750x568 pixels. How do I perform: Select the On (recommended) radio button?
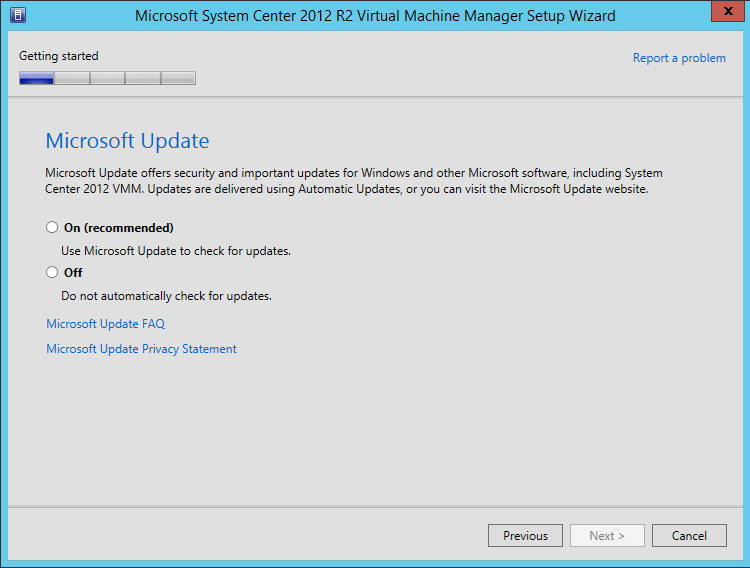click(x=52, y=227)
